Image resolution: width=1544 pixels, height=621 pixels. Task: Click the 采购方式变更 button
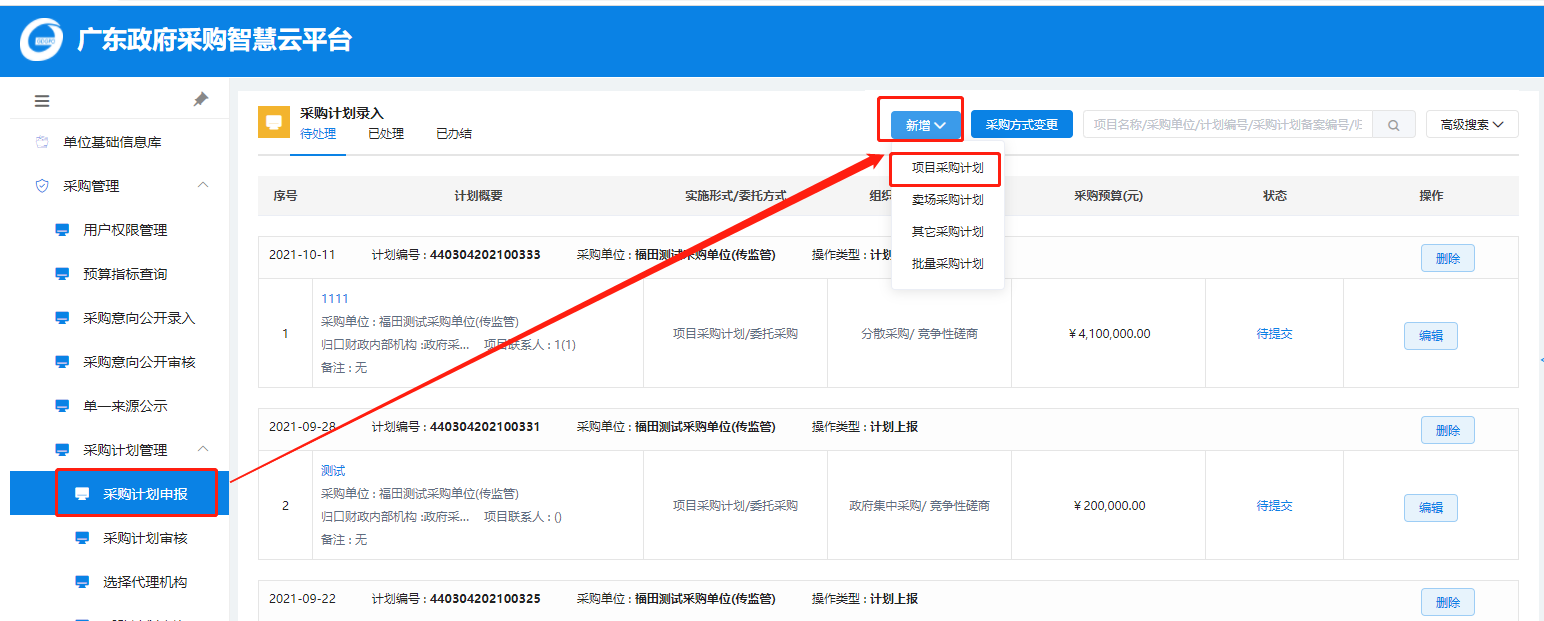pos(1021,125)
